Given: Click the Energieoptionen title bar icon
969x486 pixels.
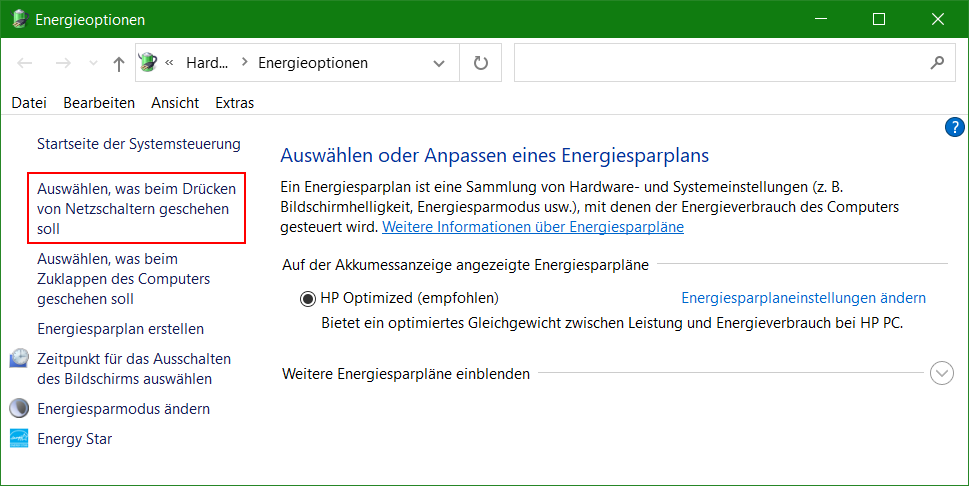Looking at the screenshot, I should [x=20, y=19].
